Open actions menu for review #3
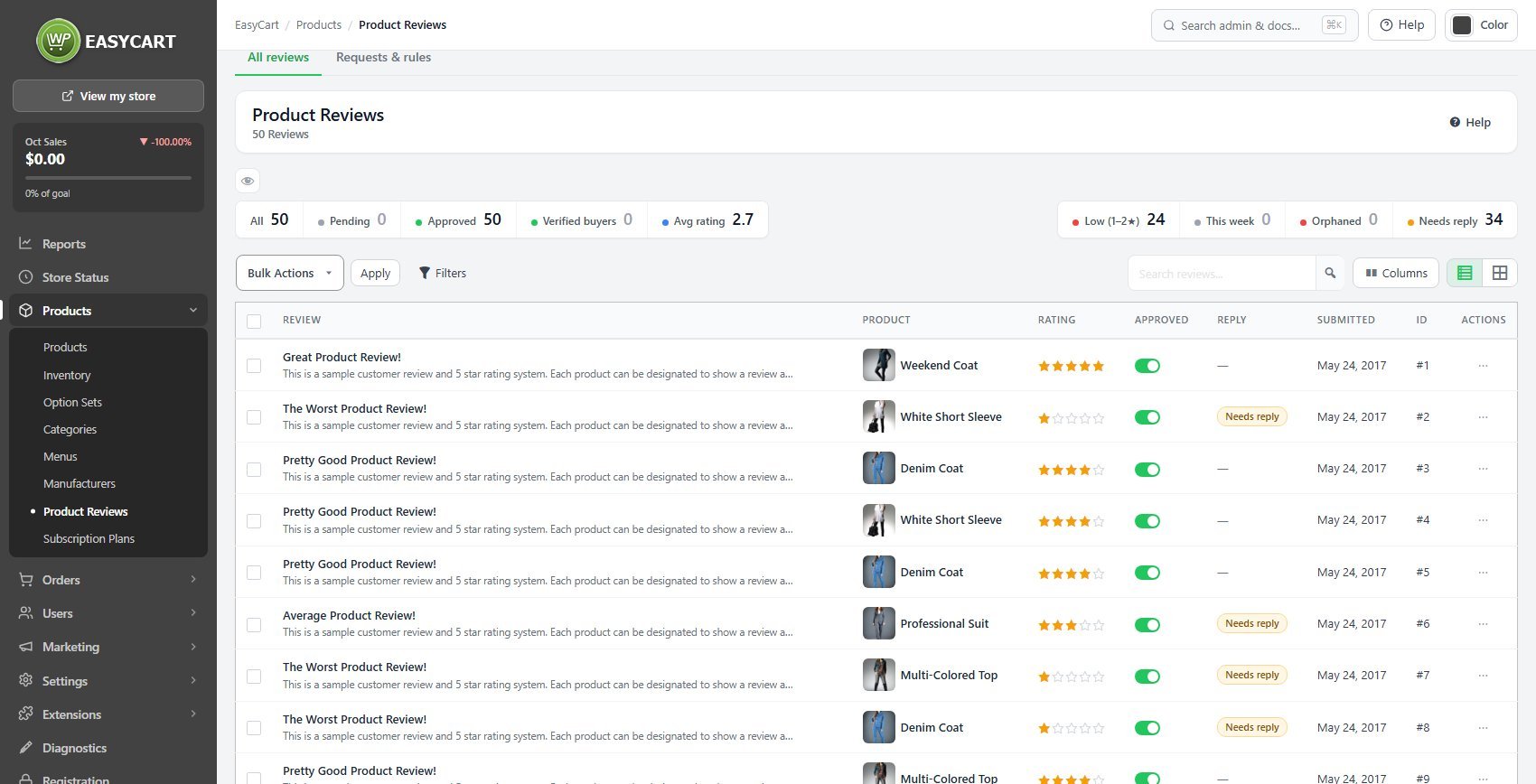This screenshot has width=1536, height=784. [x=1483, y=469]
